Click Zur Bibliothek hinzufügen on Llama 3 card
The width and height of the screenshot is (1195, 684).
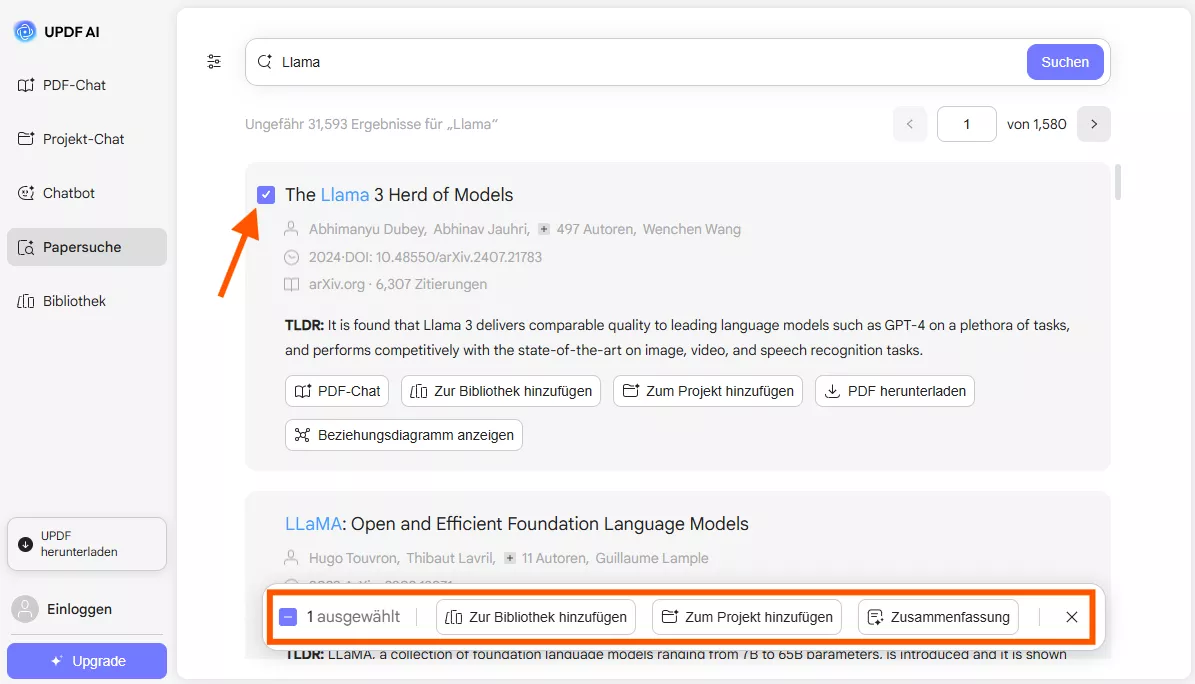pos(501,391)
